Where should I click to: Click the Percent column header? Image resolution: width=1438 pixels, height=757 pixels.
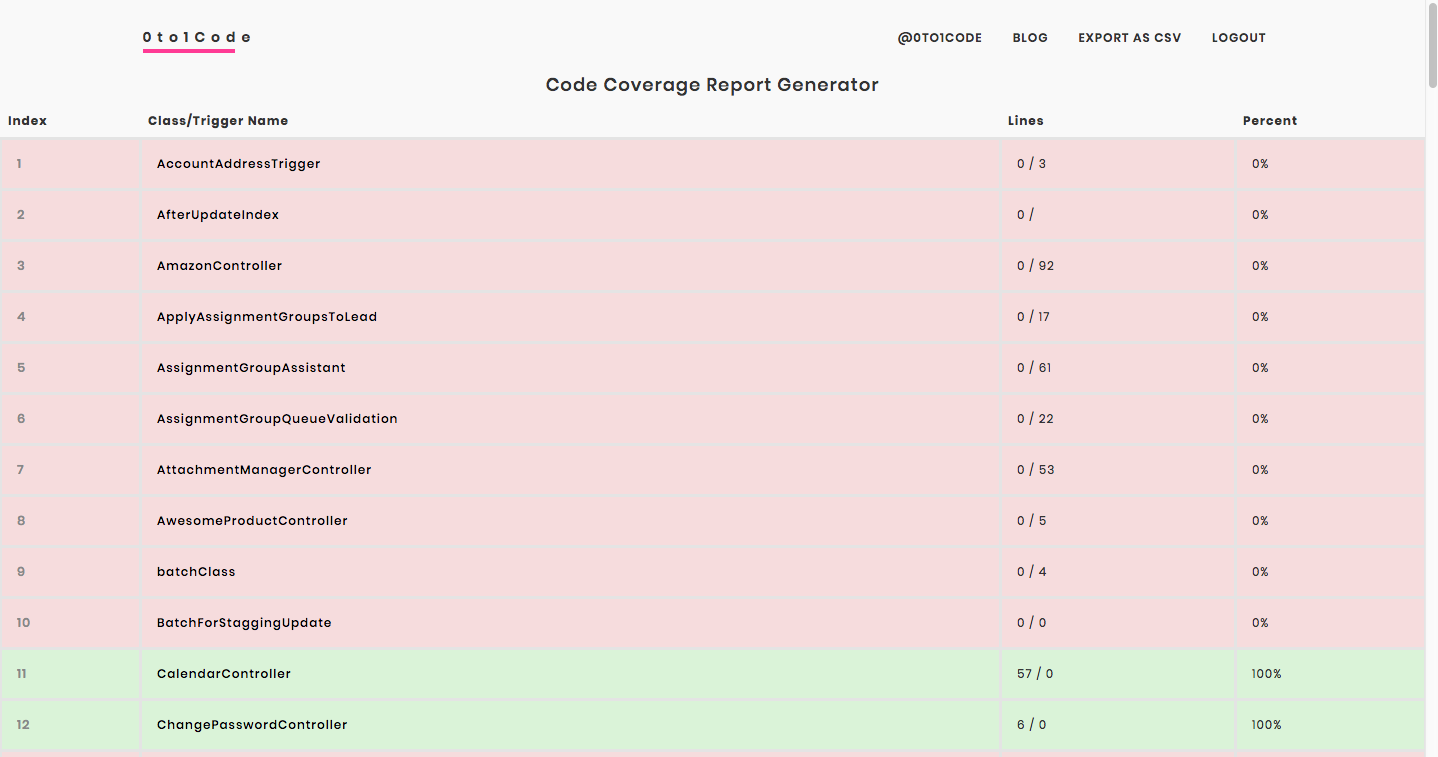point(1269,121)
